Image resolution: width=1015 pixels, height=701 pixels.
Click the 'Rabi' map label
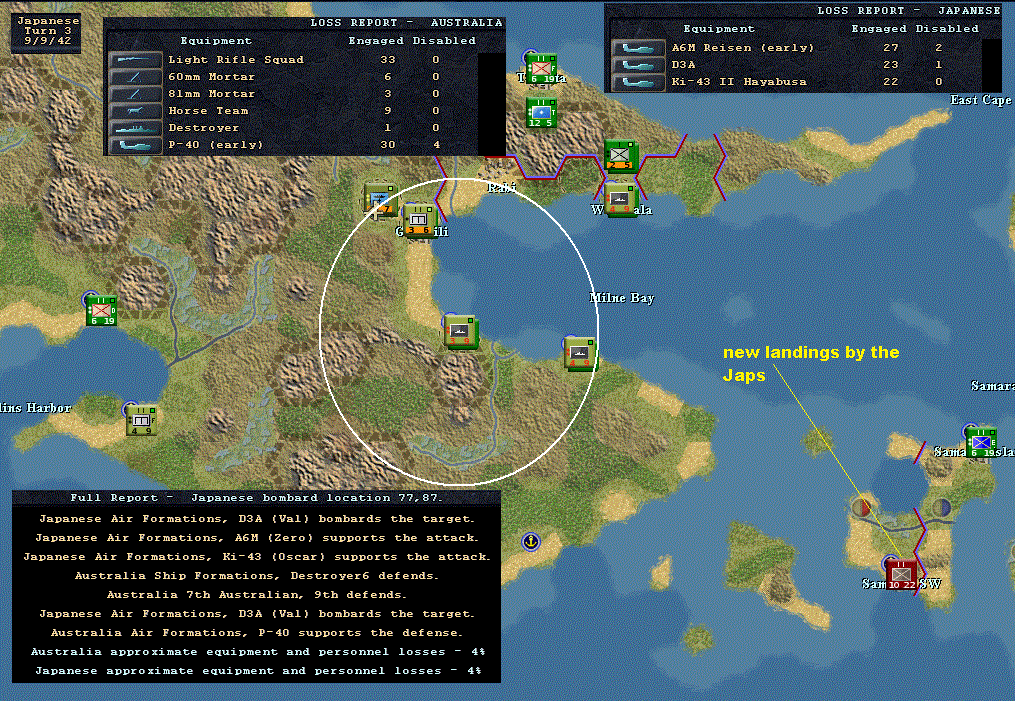point(502,187)
